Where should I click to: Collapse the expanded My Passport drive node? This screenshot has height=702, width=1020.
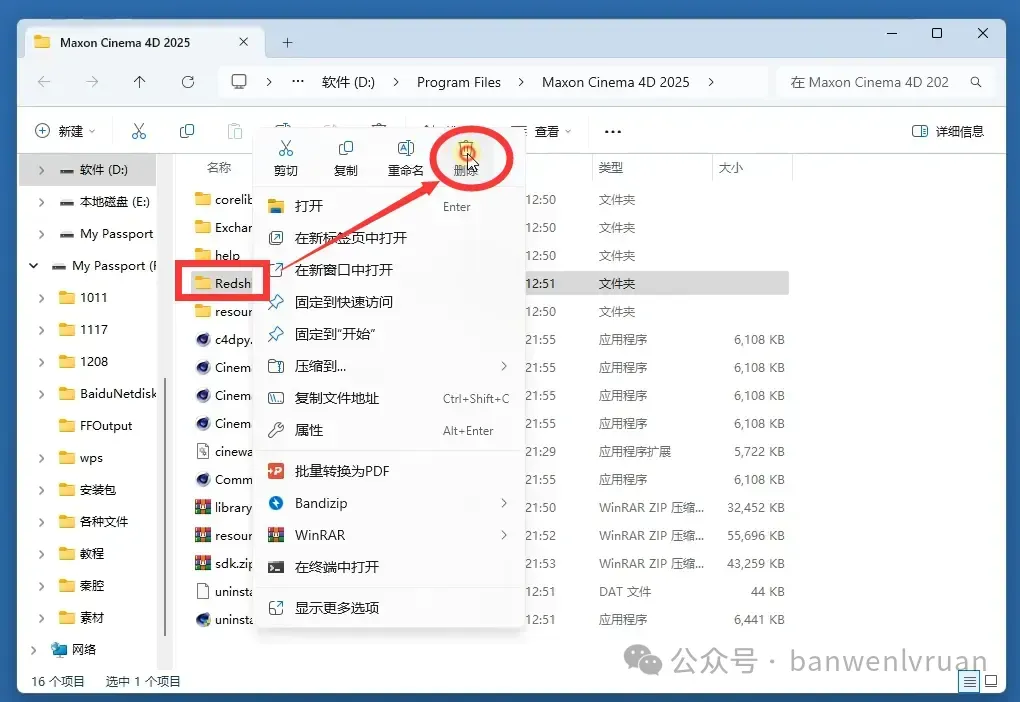[34, 265]
